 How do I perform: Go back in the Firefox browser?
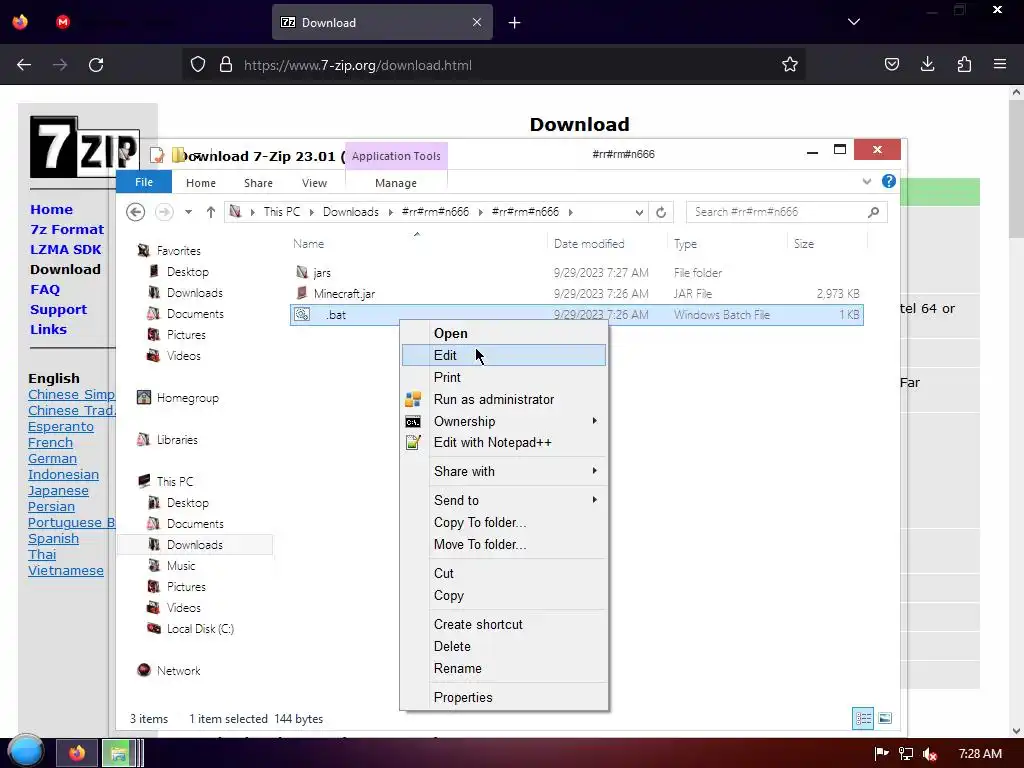tap(24, 65)
